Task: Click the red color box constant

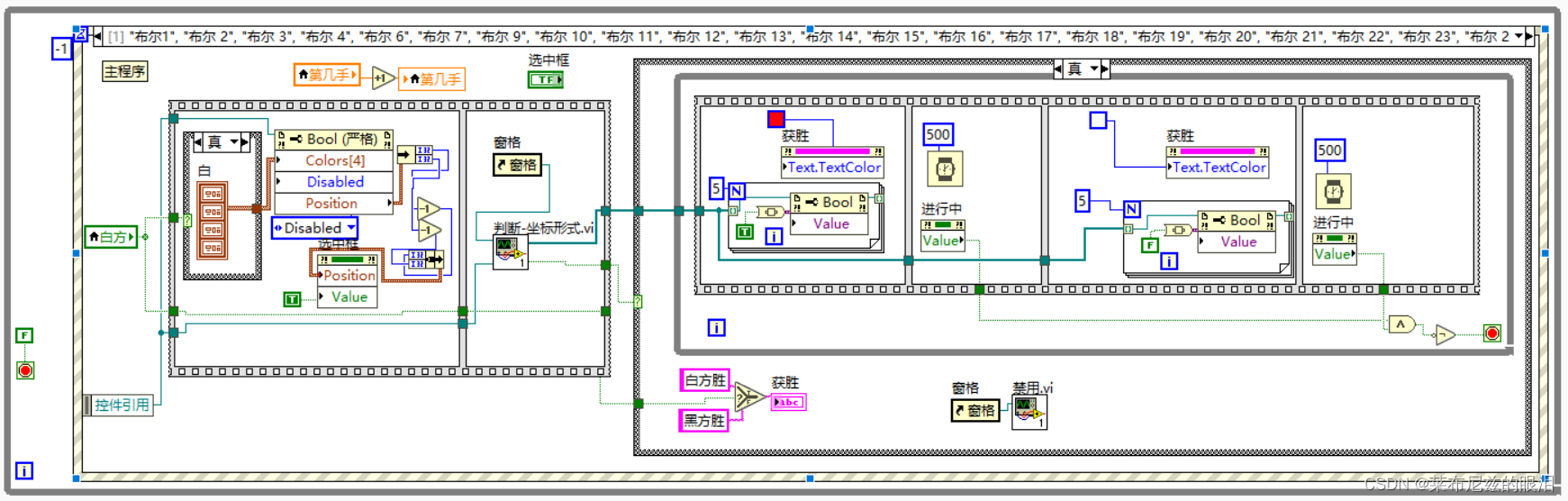Action: [776, 118]
